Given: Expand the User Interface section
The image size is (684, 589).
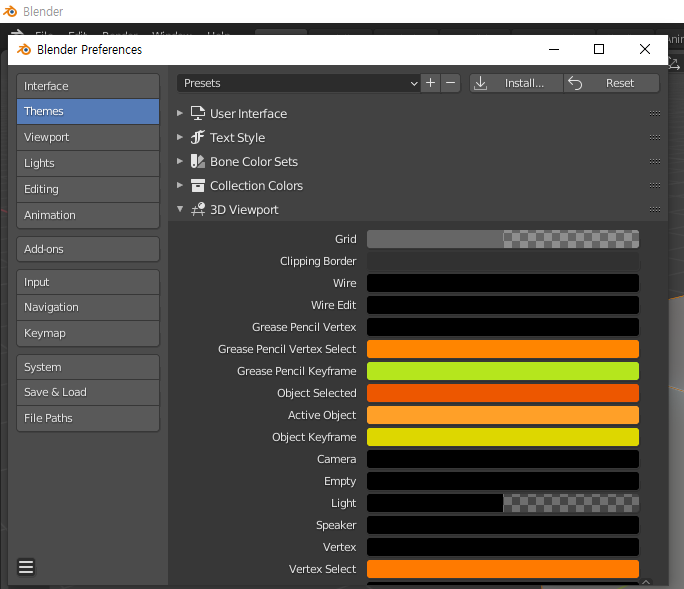Looking at the screenshot, I should point(180,113).
